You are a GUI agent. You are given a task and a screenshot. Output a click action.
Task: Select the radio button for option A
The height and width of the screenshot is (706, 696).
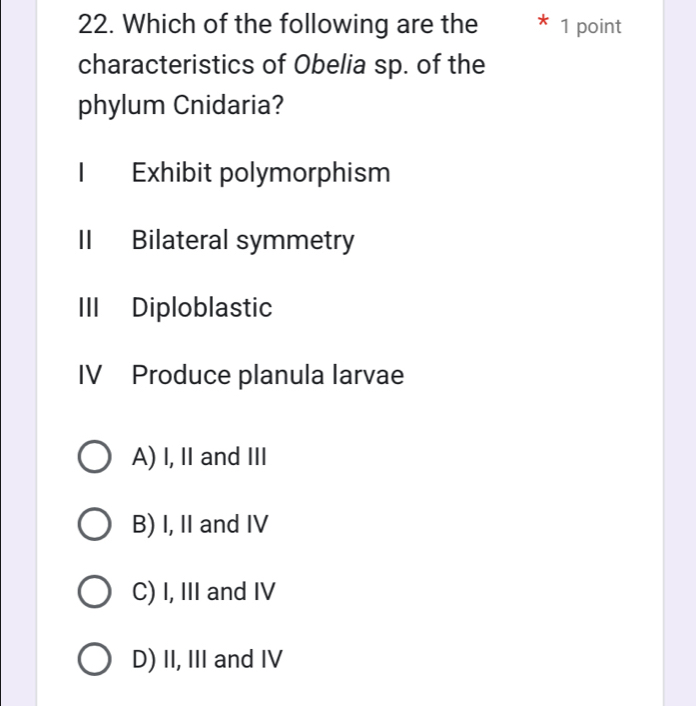95,457
